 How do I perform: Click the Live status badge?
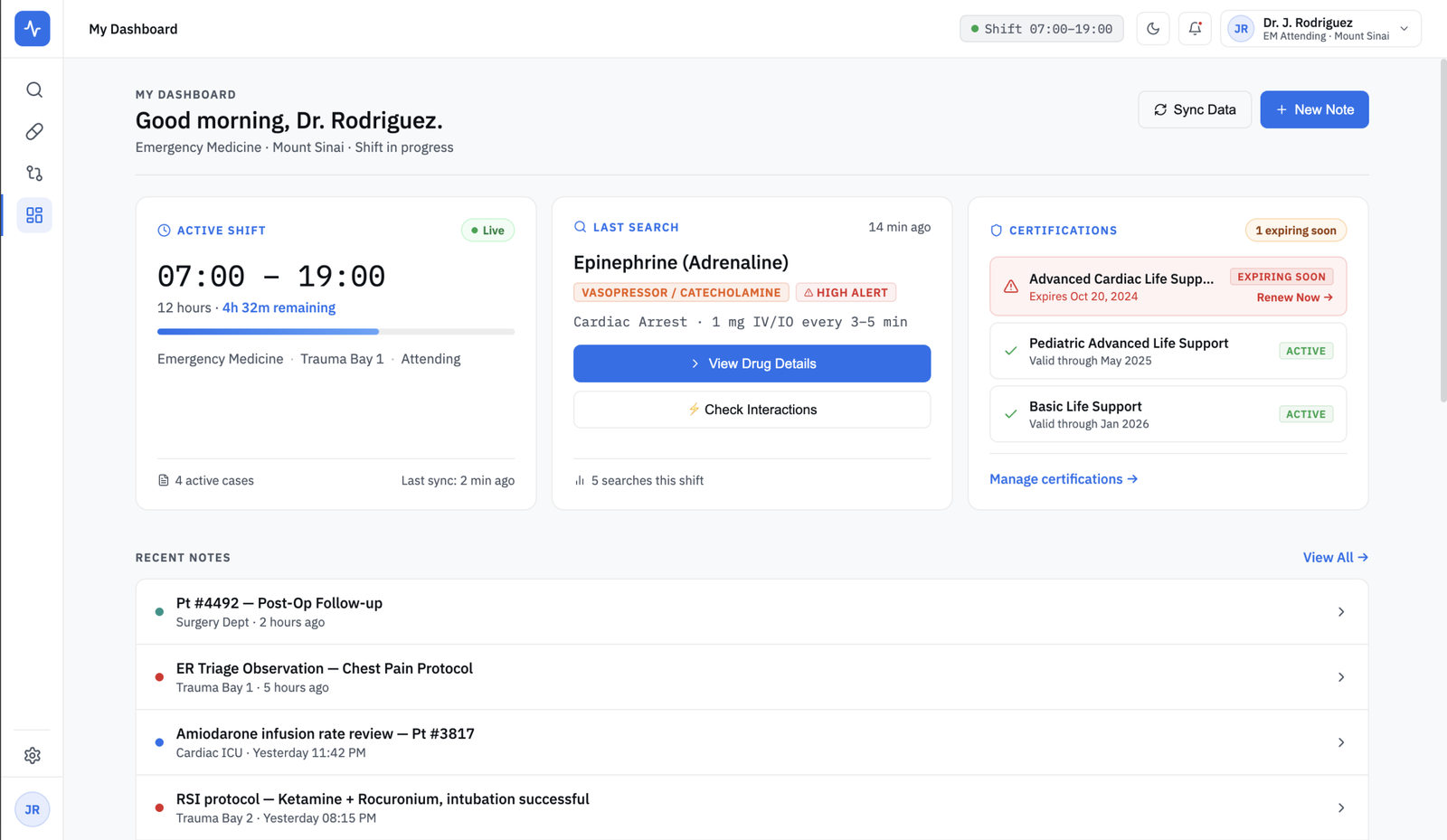[487, 231]
